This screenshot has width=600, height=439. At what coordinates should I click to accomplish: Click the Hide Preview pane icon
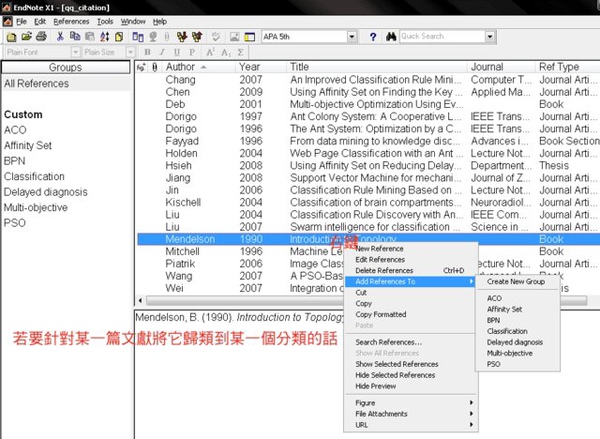pos(249,37)
